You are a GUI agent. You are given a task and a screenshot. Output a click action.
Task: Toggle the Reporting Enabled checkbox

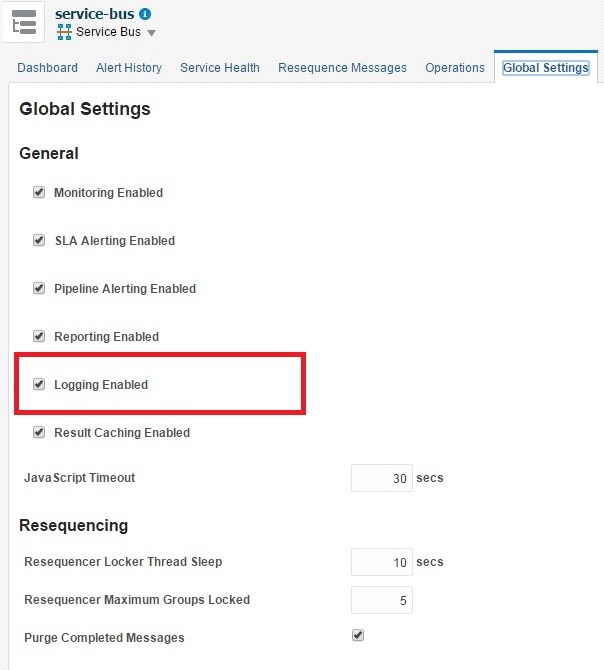[x=39, y=336]
